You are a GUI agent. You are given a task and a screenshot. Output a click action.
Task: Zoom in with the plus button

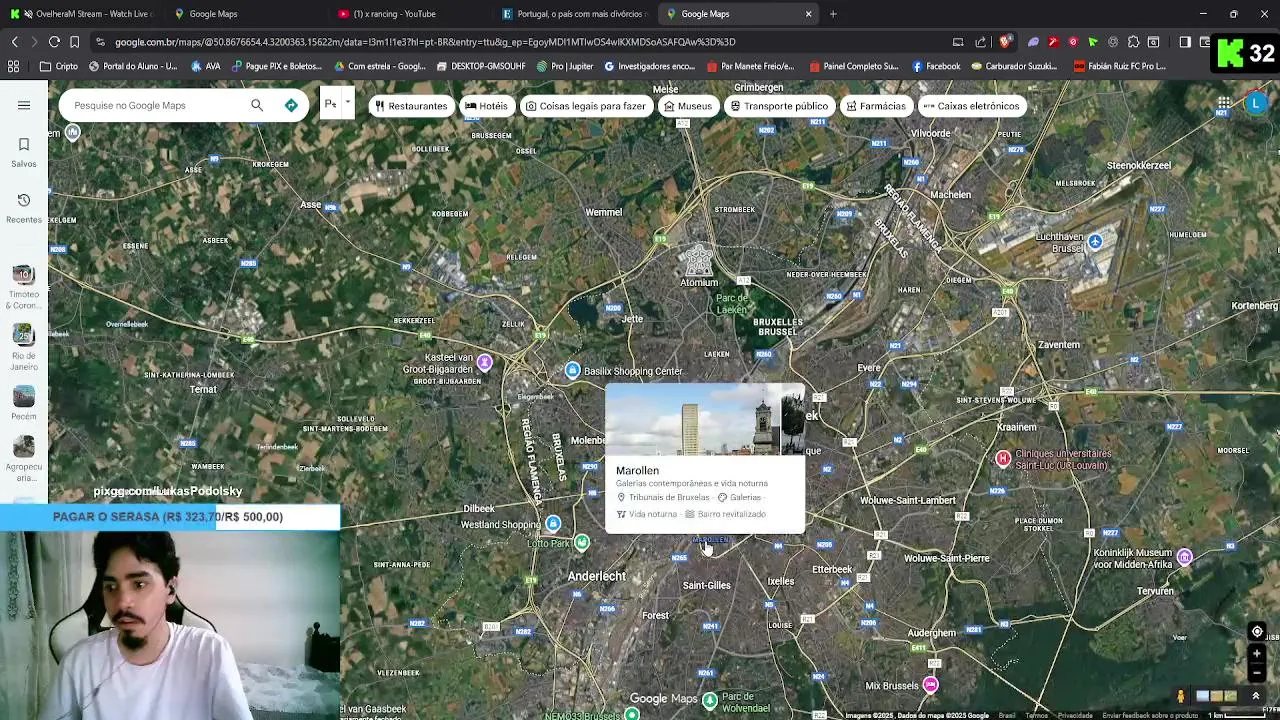tap(1257, 654)
